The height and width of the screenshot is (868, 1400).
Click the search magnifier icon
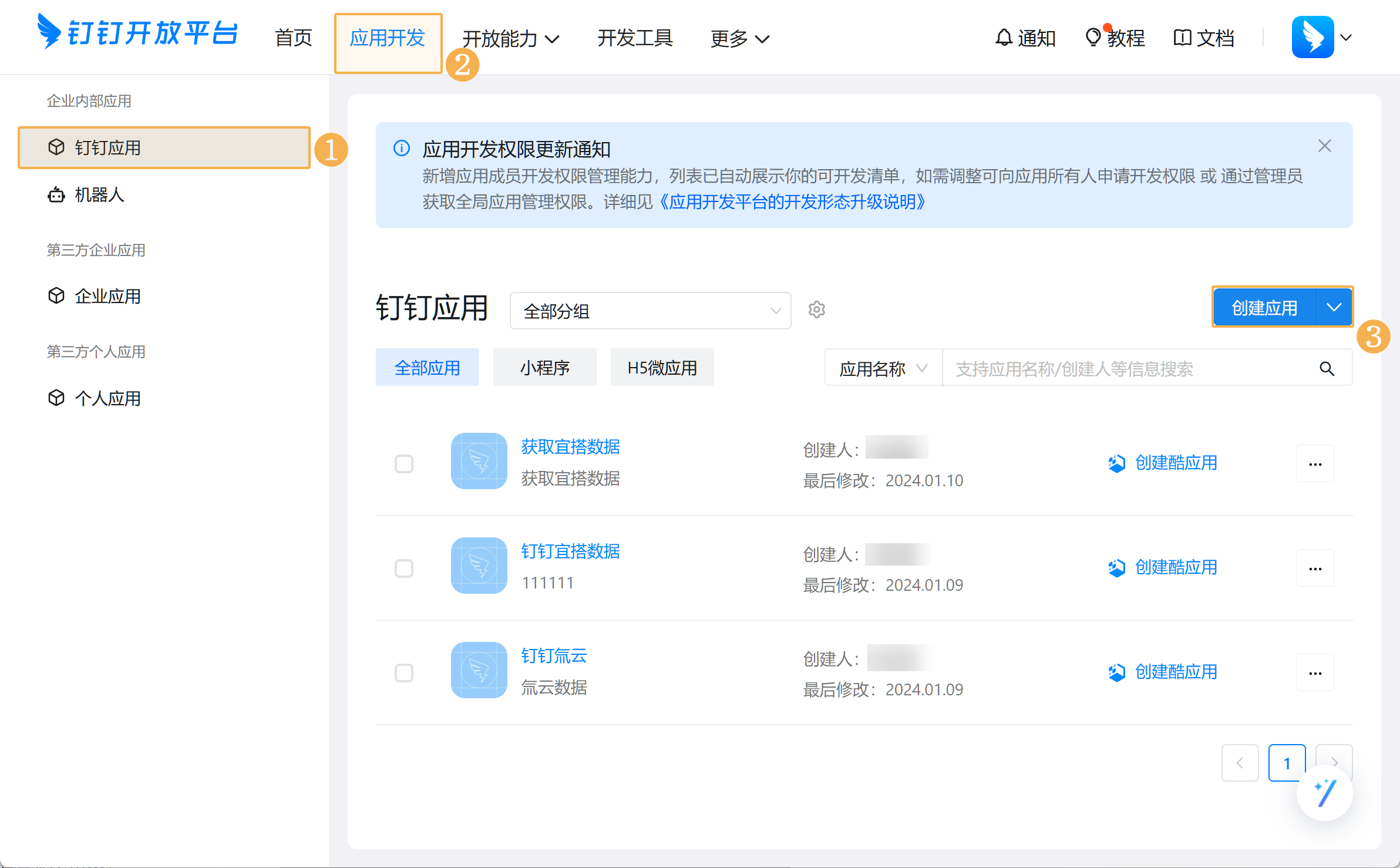[1327, 368]
